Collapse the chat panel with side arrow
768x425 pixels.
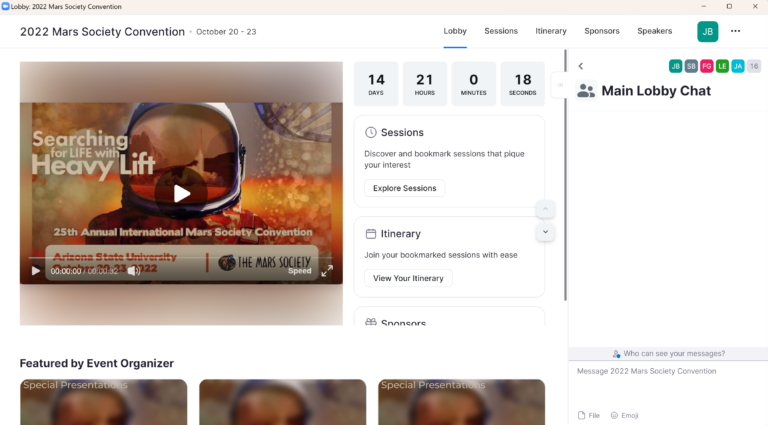click(560, 85)
